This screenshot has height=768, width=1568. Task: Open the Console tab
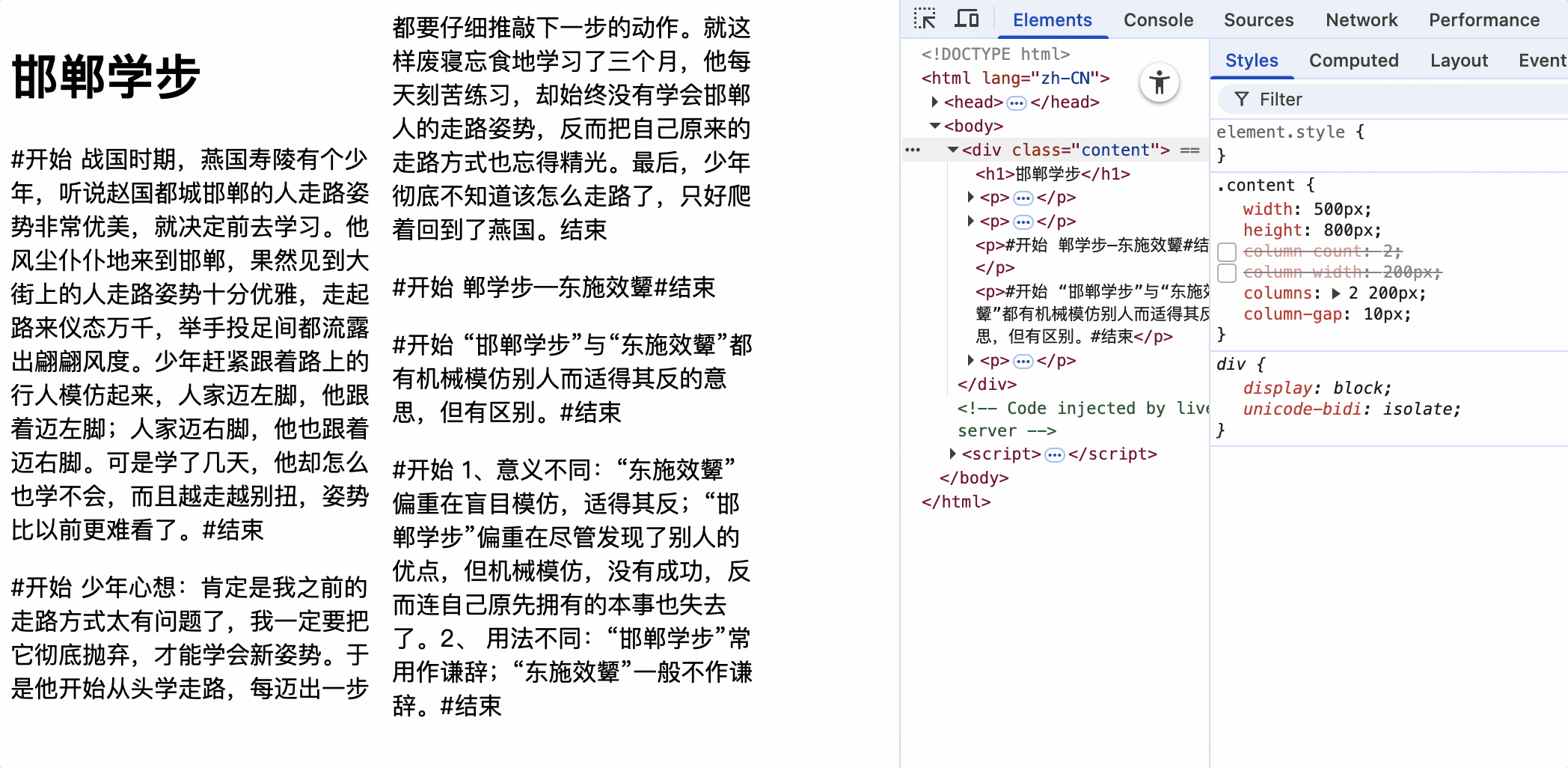pos(1158,19)
